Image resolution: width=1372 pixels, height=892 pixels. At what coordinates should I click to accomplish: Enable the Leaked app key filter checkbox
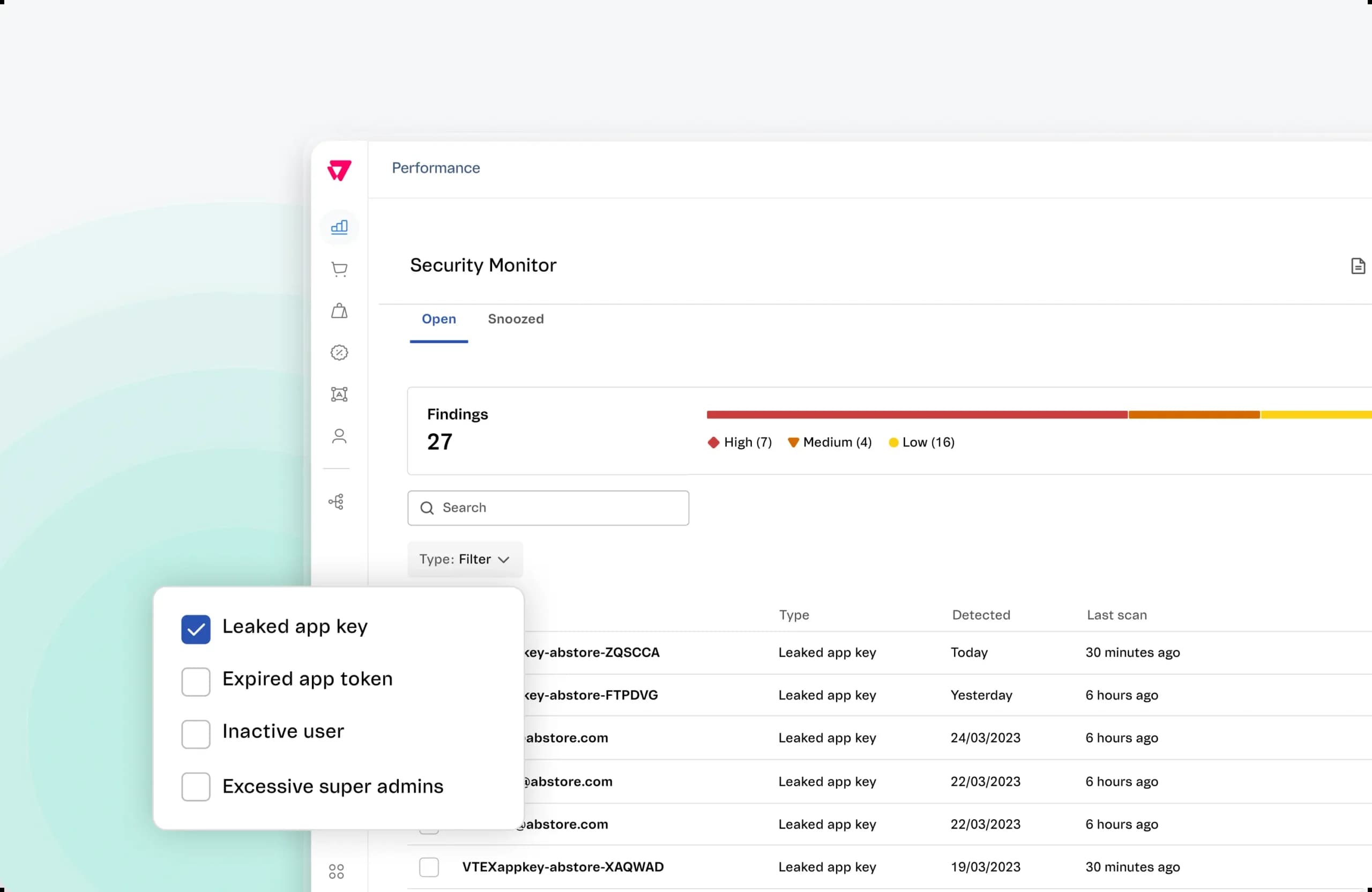click(196, 628)
